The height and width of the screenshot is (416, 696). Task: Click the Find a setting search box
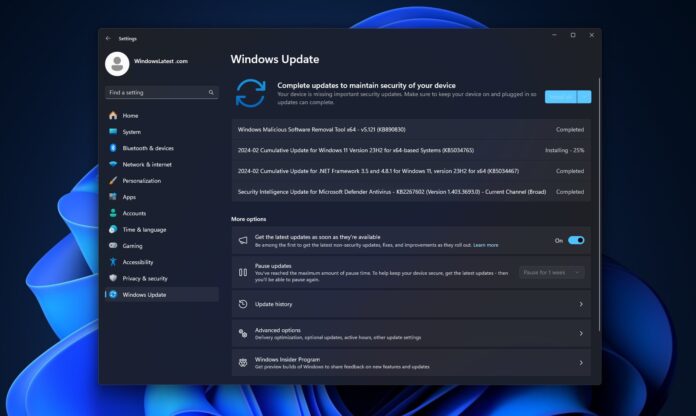click(161, 92)
